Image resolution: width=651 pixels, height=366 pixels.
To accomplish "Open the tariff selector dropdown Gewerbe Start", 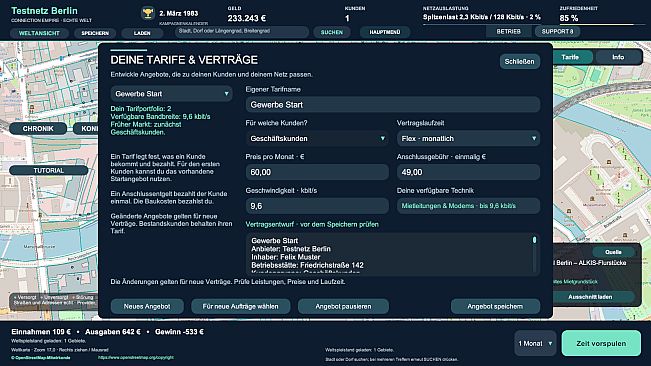I will pyautogui.click(x=171, y=94).
